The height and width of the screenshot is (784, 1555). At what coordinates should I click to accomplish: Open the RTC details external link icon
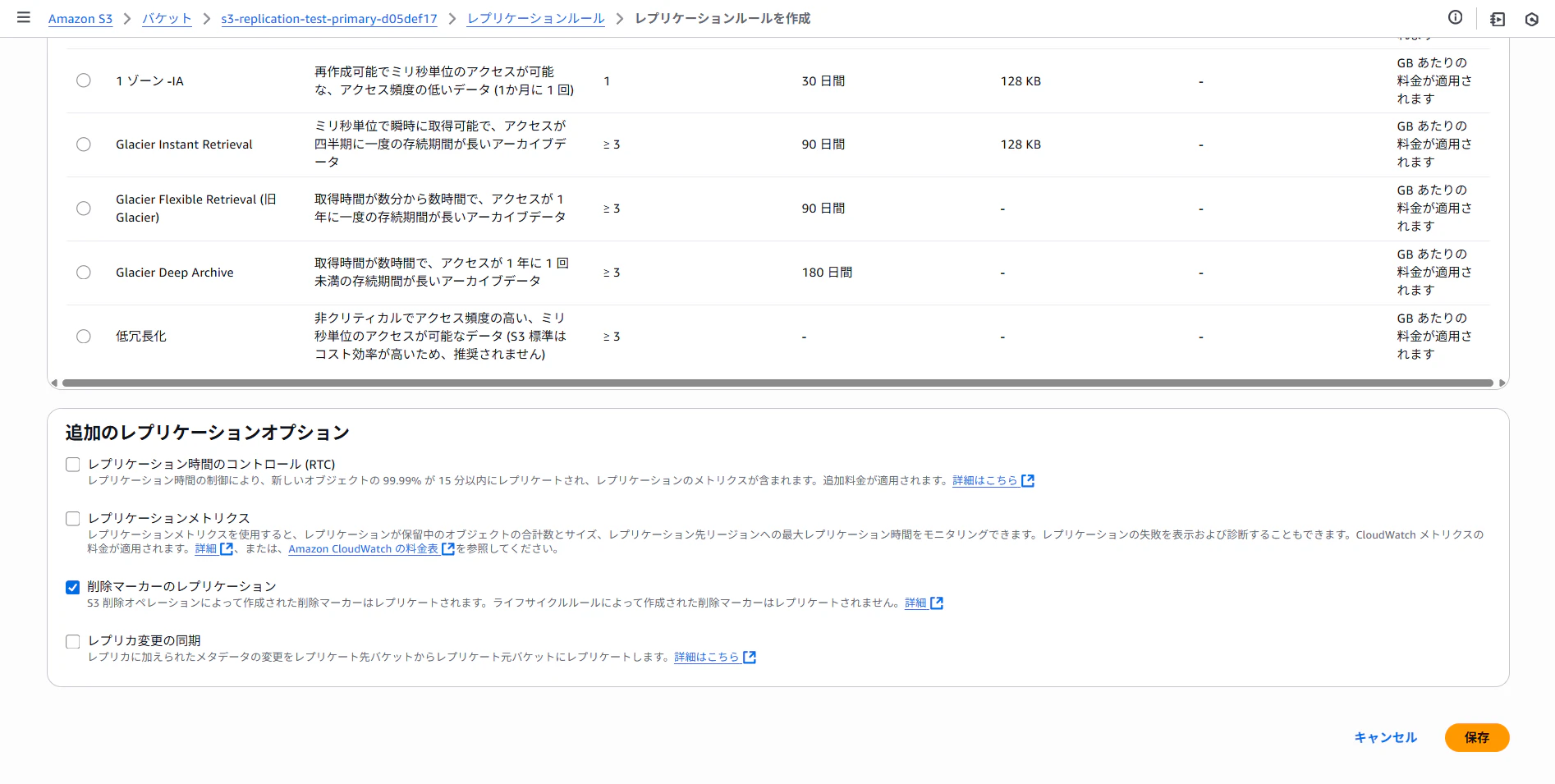[x=1028, y=480]
